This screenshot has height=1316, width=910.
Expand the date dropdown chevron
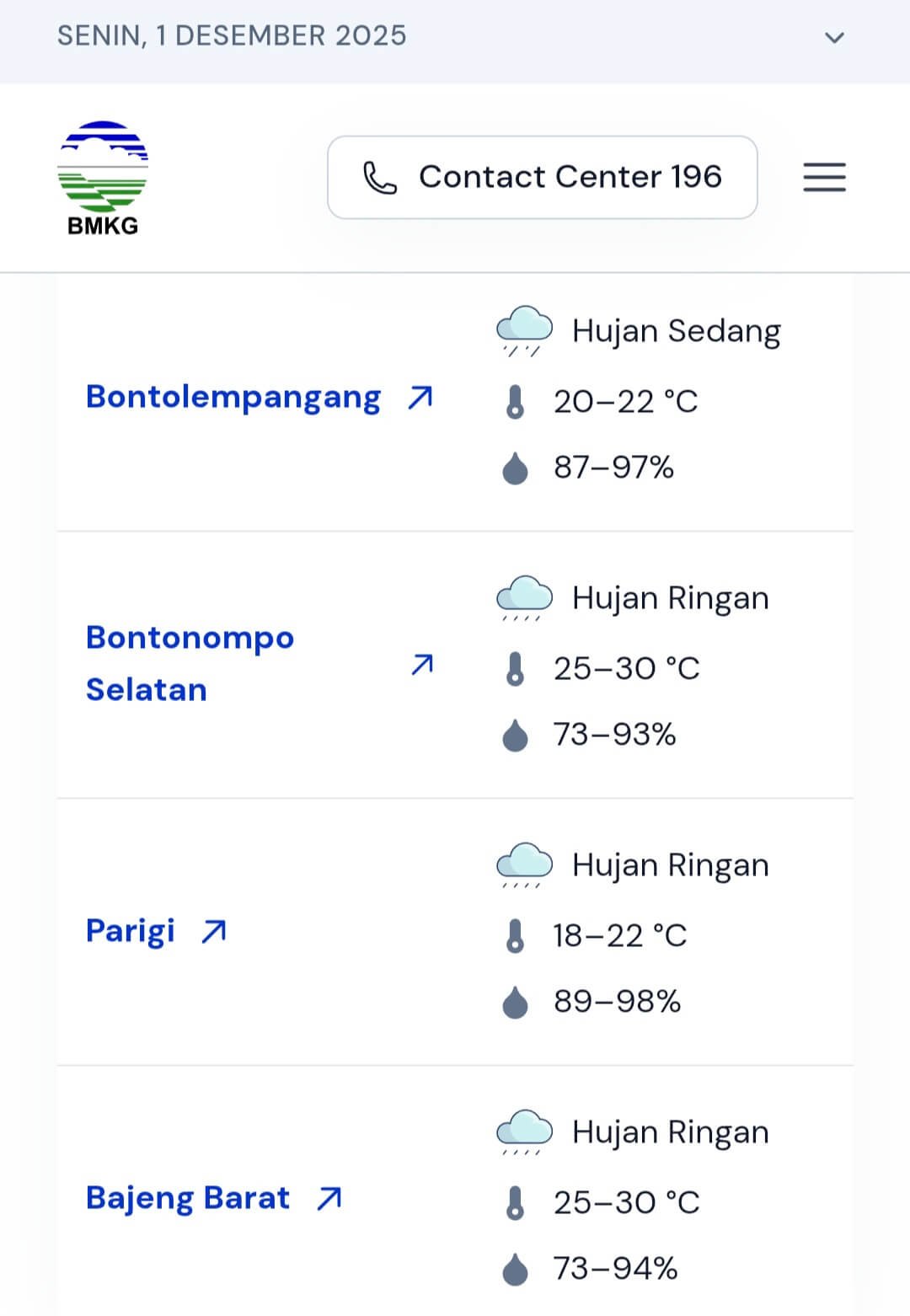click(834, 37)
